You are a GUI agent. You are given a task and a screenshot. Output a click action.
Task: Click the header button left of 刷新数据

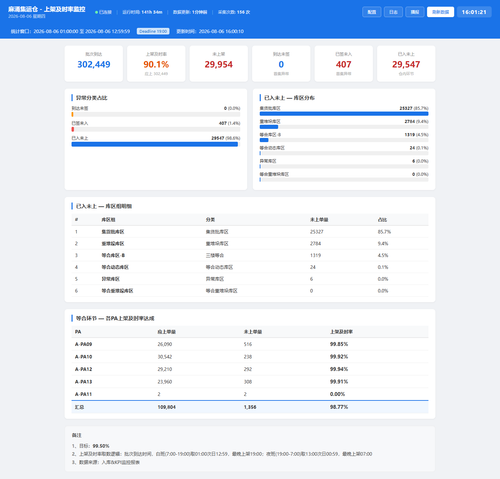pos(415,12)
